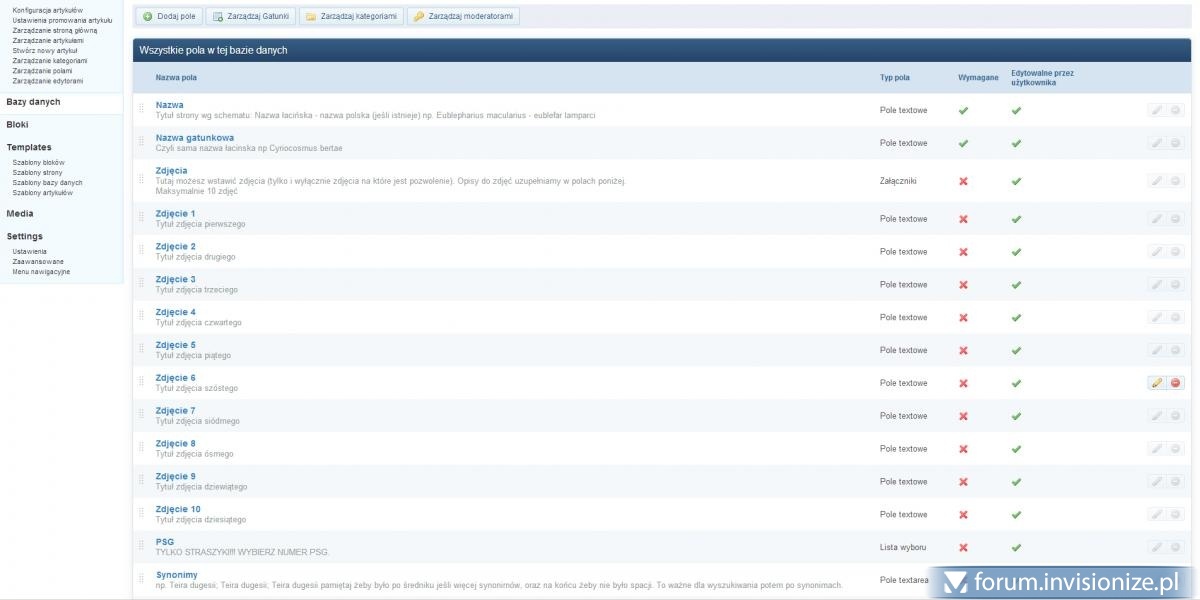This screenshot has width=1200, height=600.
Task: Click the delete icon for Zdjęcie 10 row
Action: pyautogui.click(x=1175, y=514)
